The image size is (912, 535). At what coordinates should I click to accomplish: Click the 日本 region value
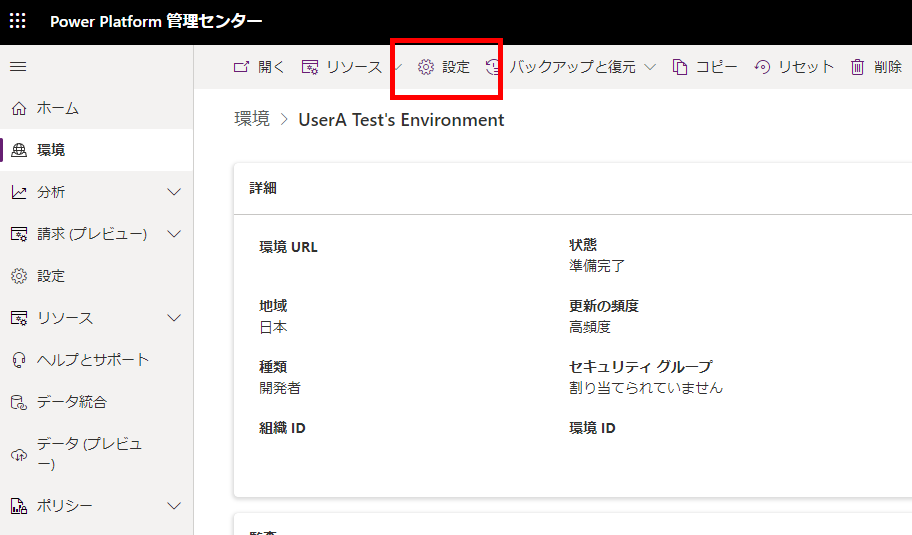[273, 327]
